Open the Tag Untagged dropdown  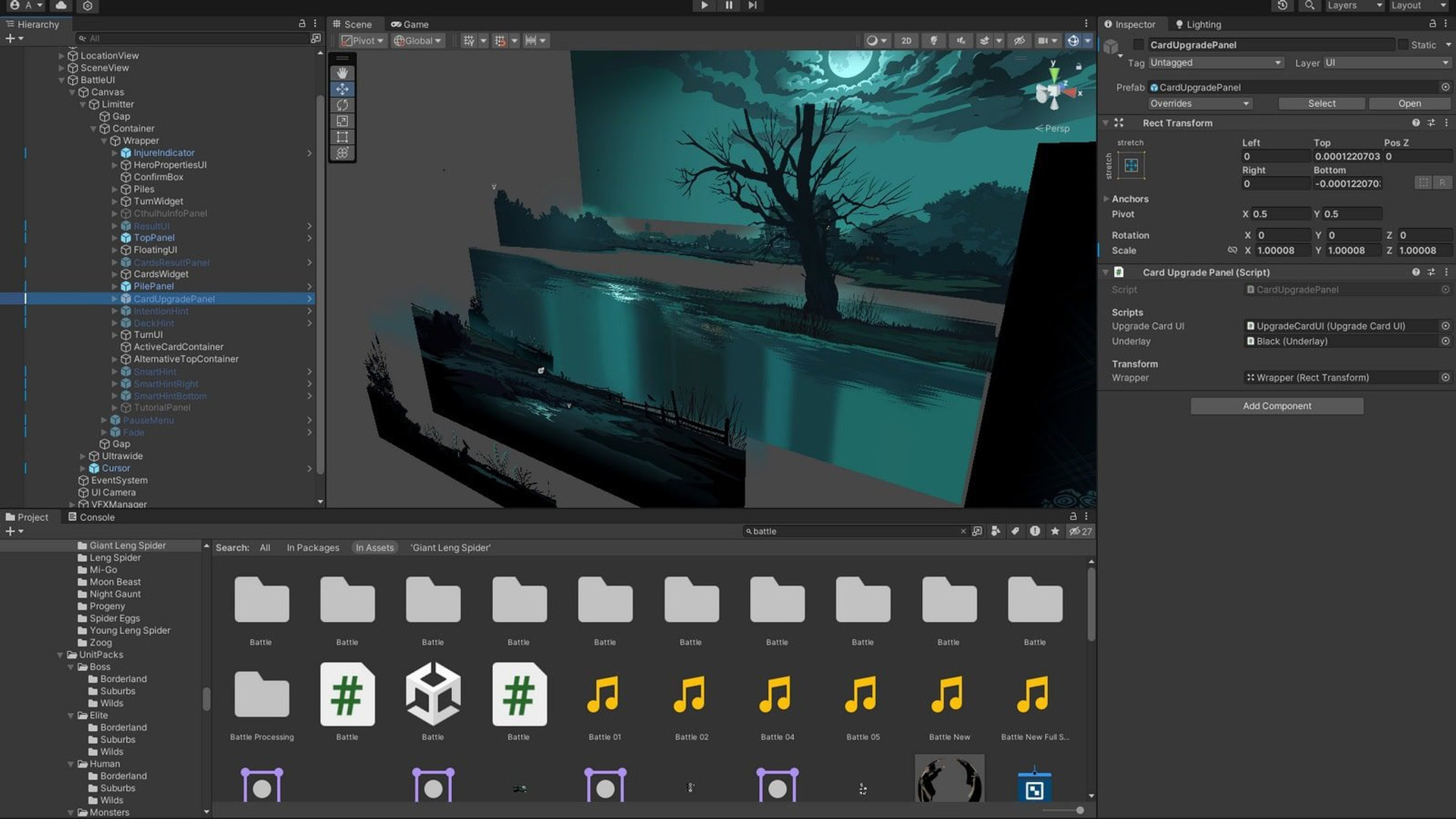[1216, 63]
